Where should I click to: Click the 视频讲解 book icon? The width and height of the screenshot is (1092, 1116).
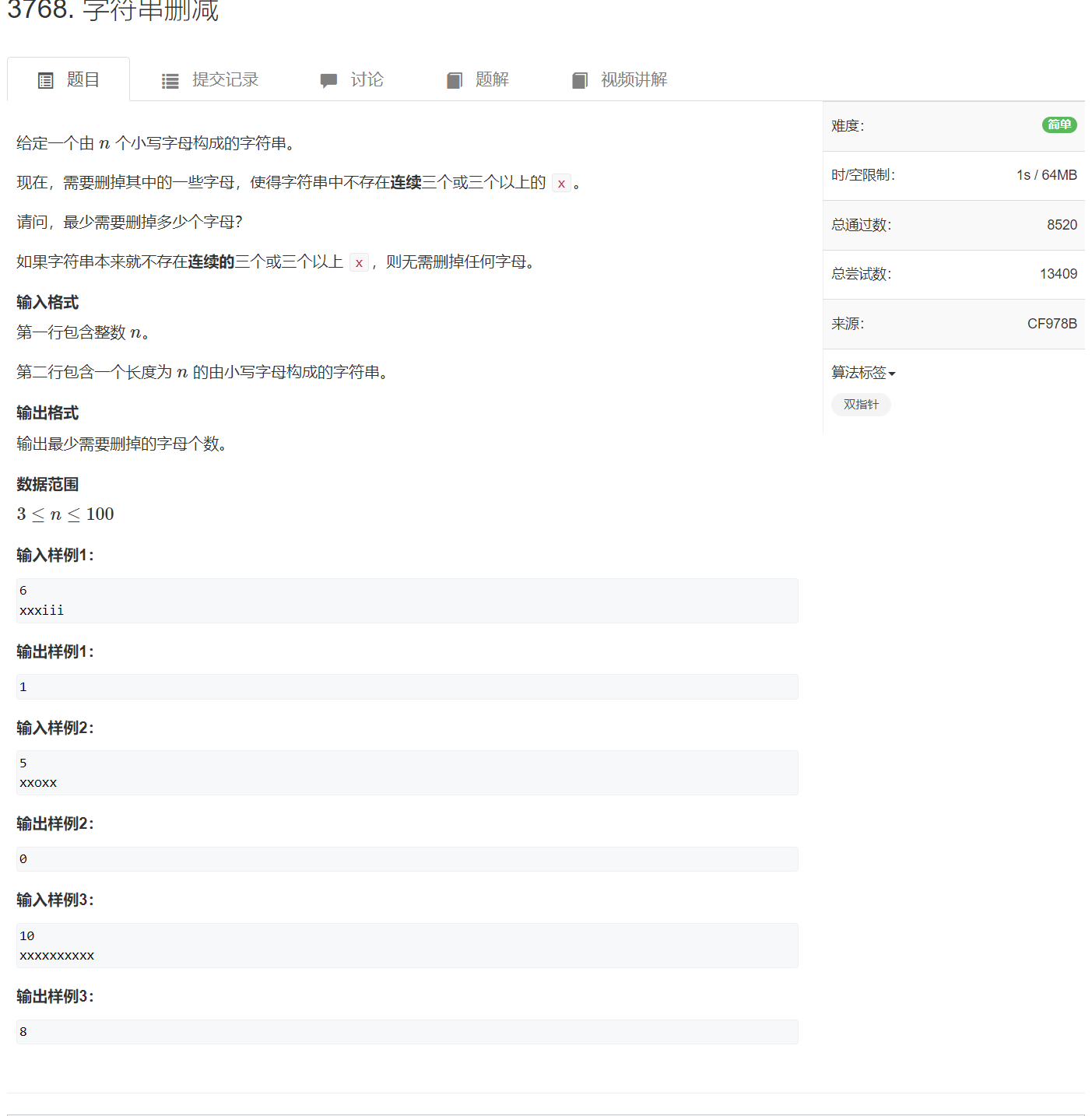tap(580, 79)
